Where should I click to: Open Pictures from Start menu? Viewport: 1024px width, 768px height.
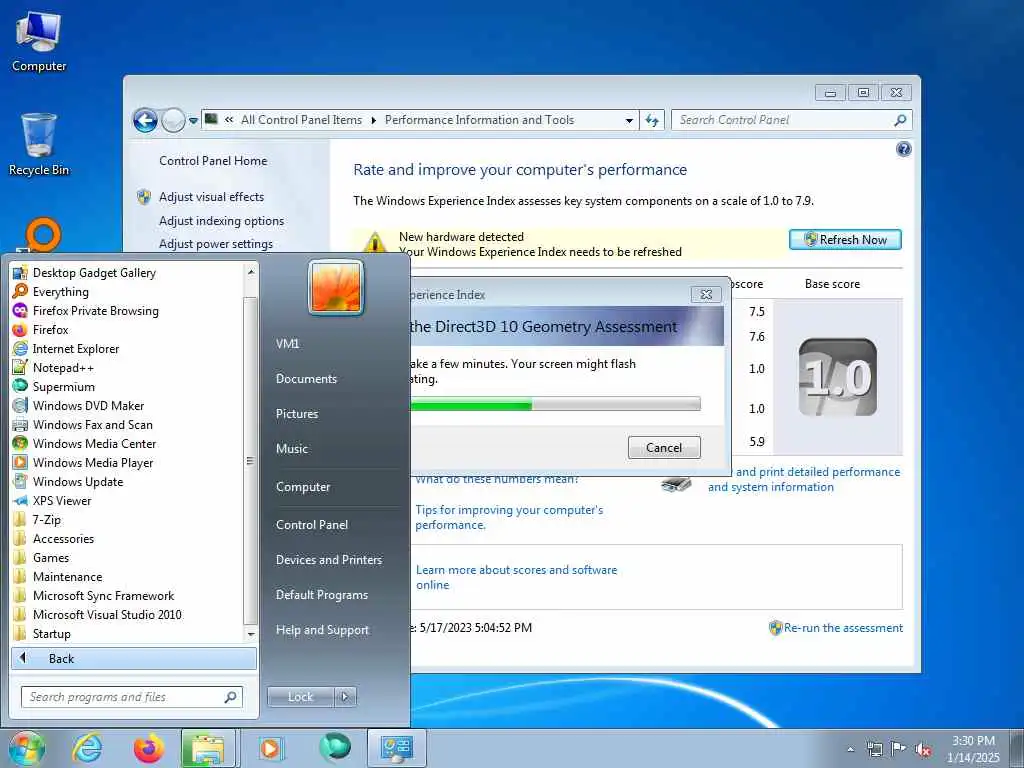[296, 414]
